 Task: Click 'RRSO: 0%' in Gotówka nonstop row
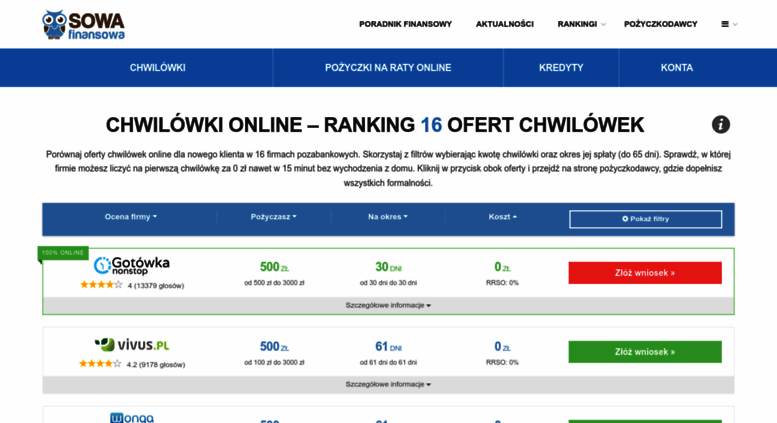pos(502,283)
